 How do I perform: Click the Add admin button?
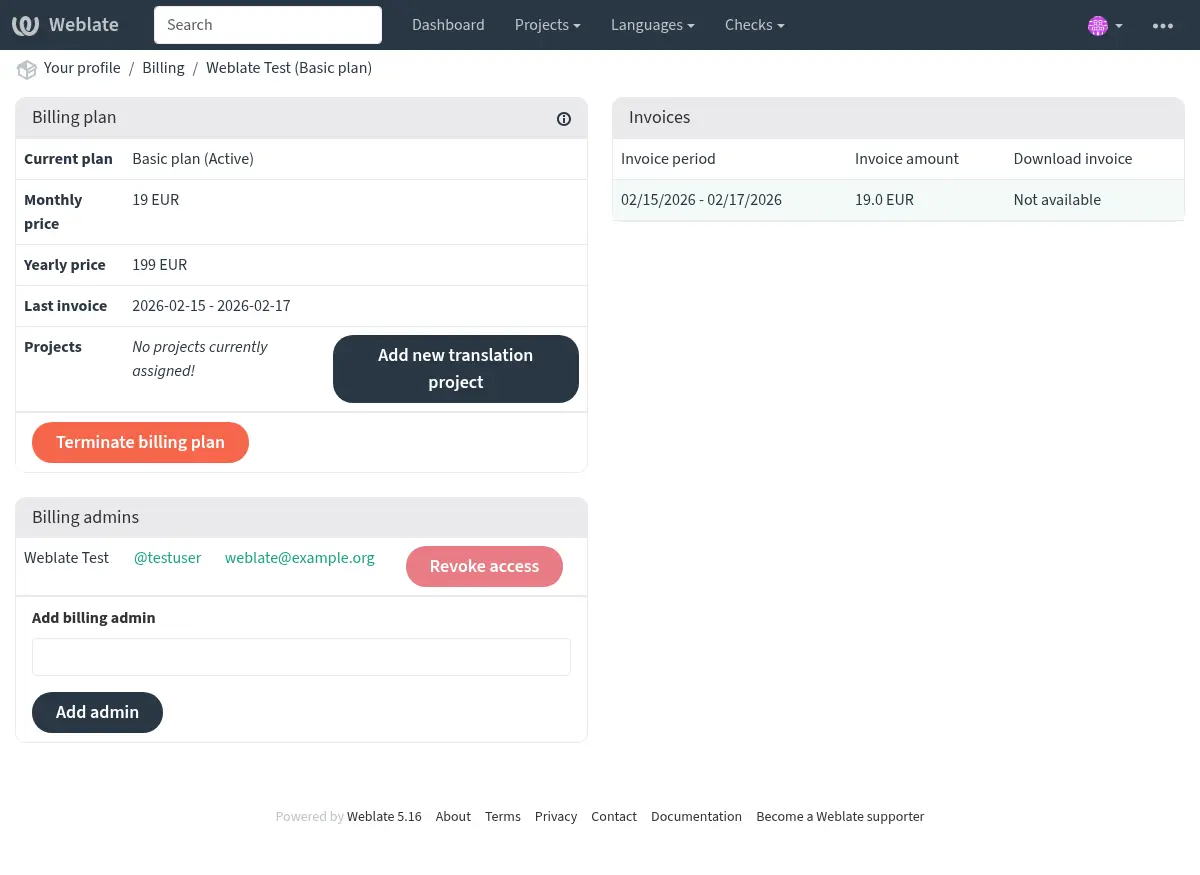click(x=97, y=712)
